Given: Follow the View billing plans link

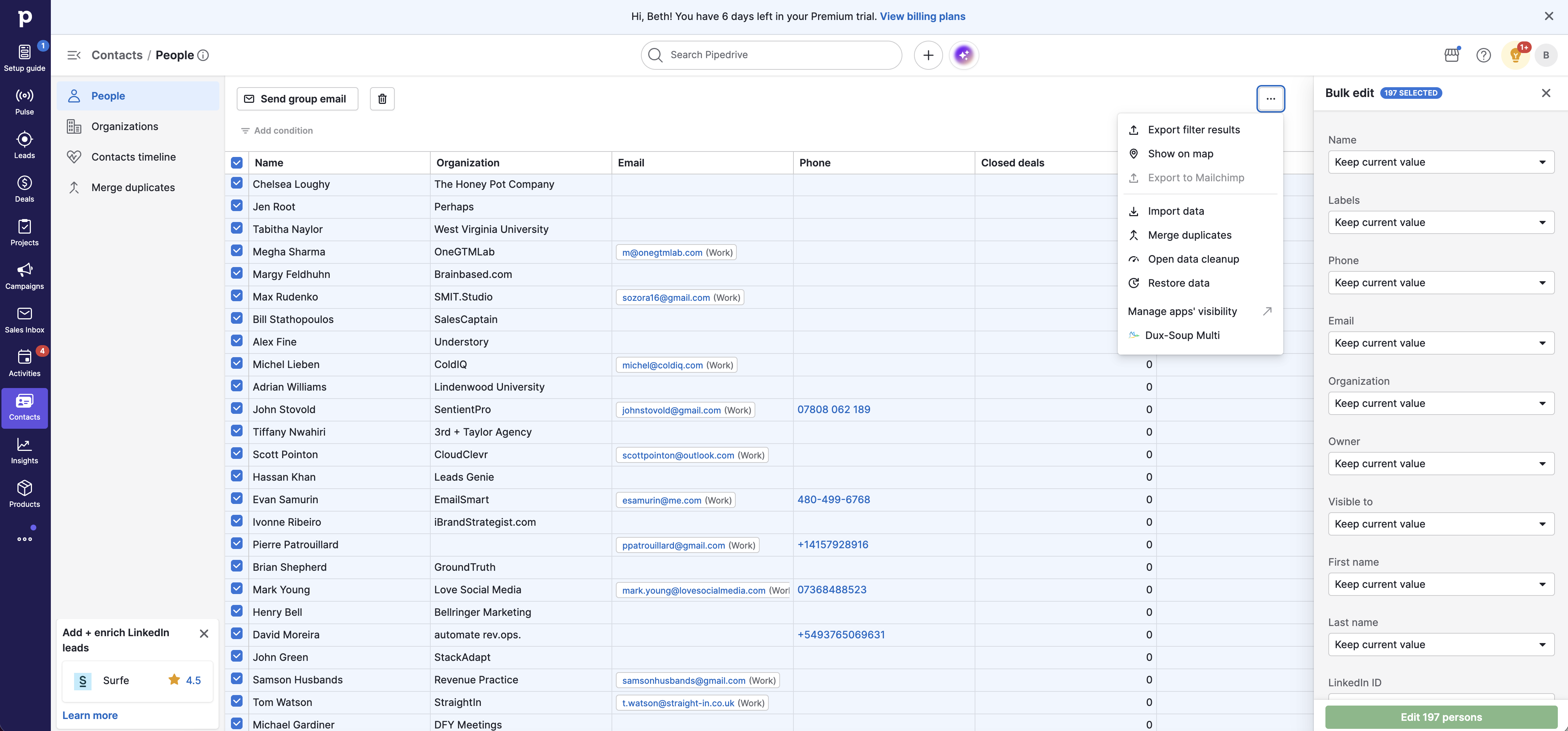Looking at the screenshot, I should [922, 16].
